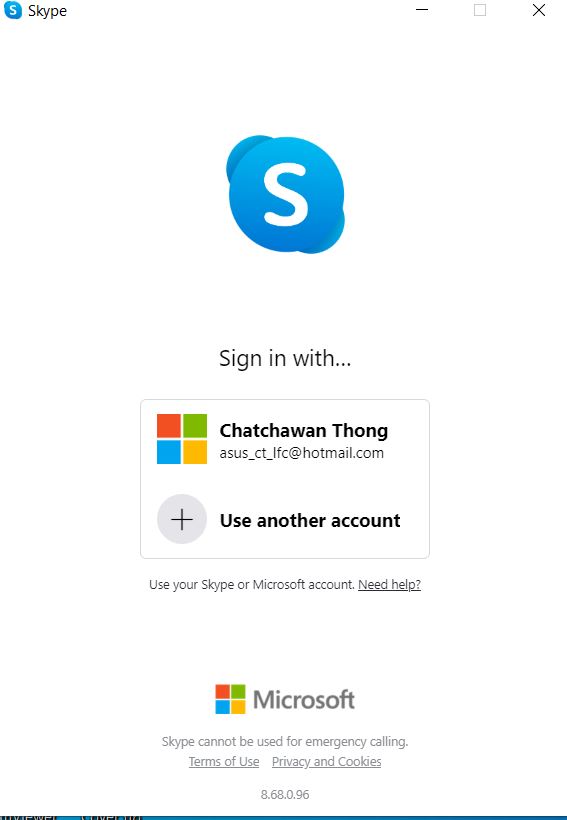This screenshot has width=567, height=820.
Task: Click the Sign in with... heading
Action: (285, 359)
